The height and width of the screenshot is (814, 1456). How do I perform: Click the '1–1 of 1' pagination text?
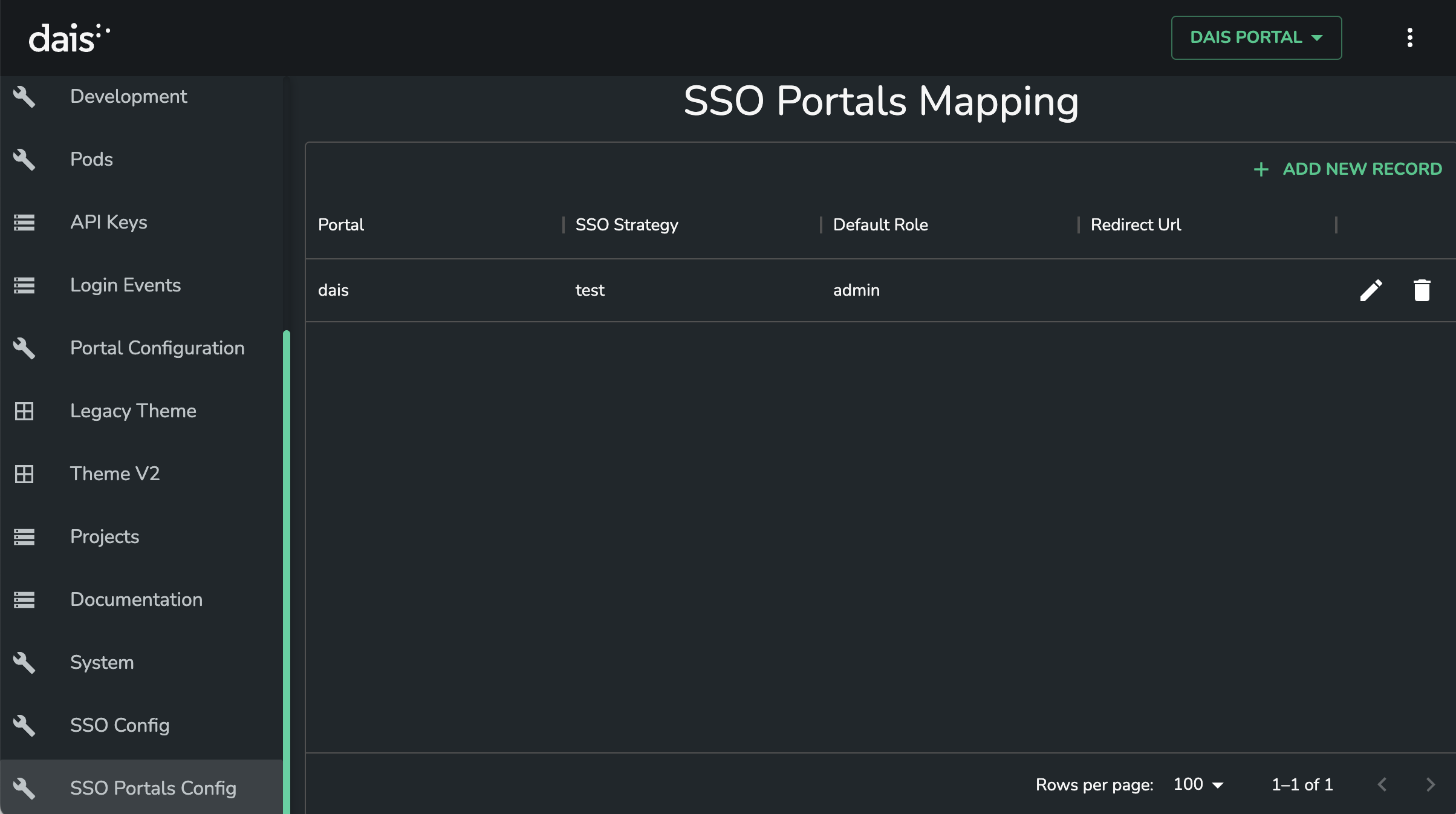pyautogui.click(x=1302, y=784)
